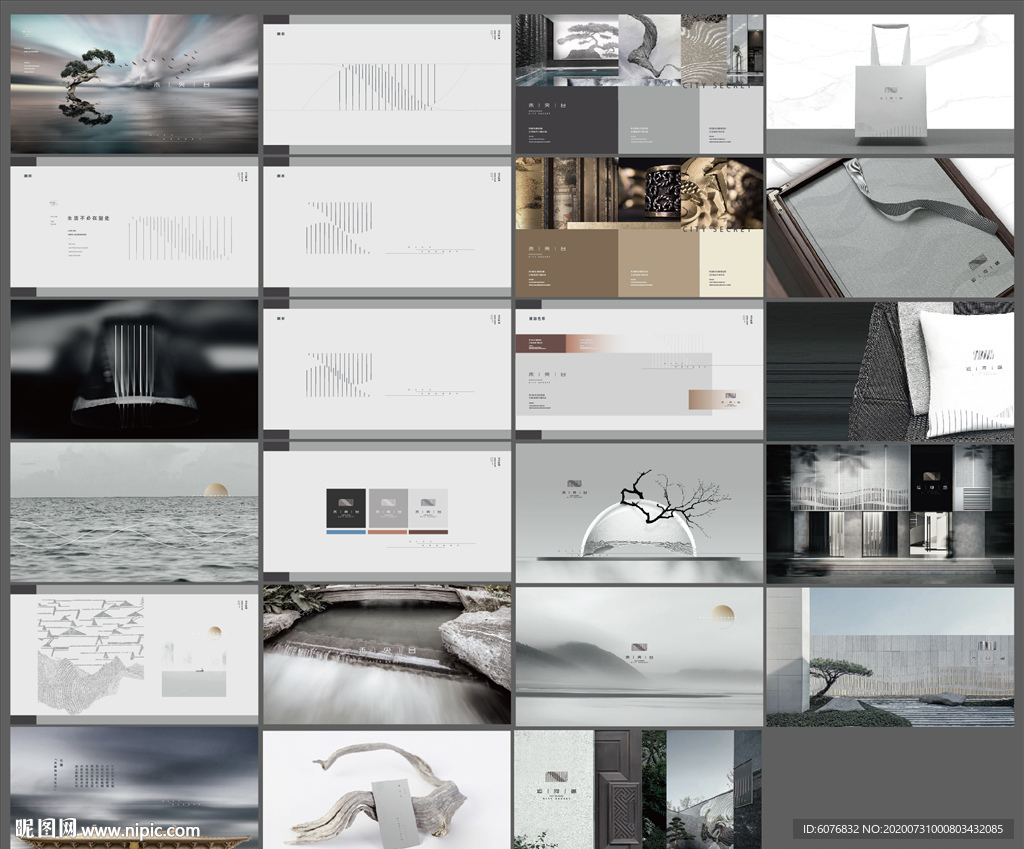Viewport: 1024px width, 849px height.
Task: Click the stone waterfall photo
Action: pos(386,655)
